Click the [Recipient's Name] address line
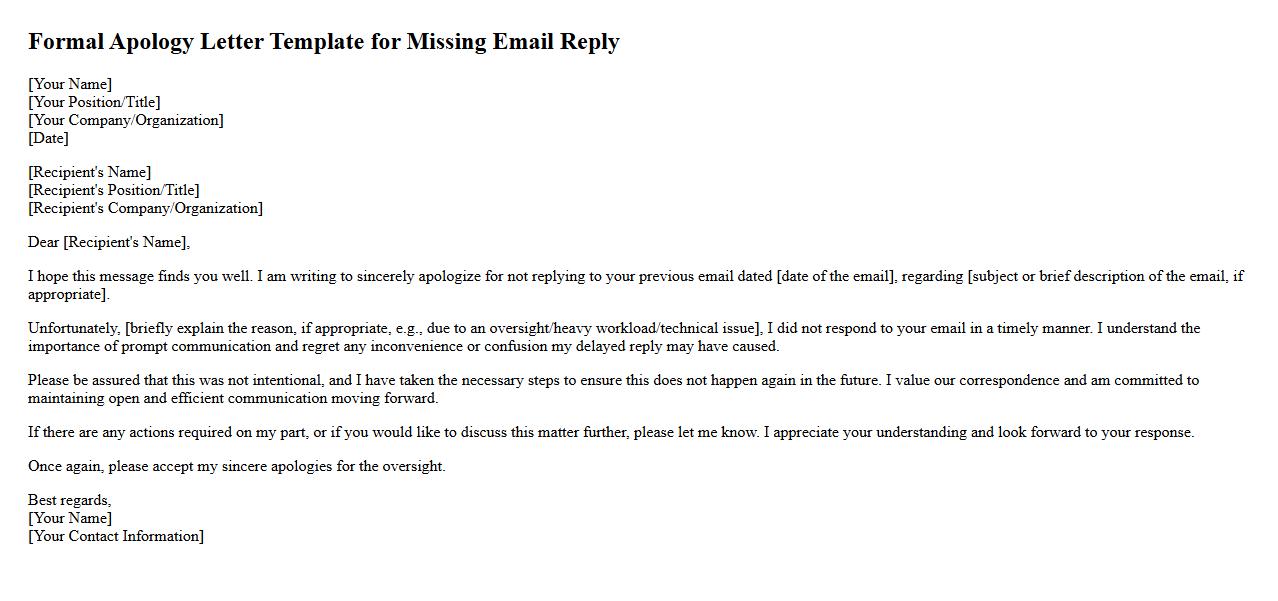 pyautogui.click(x=90, y=172)
